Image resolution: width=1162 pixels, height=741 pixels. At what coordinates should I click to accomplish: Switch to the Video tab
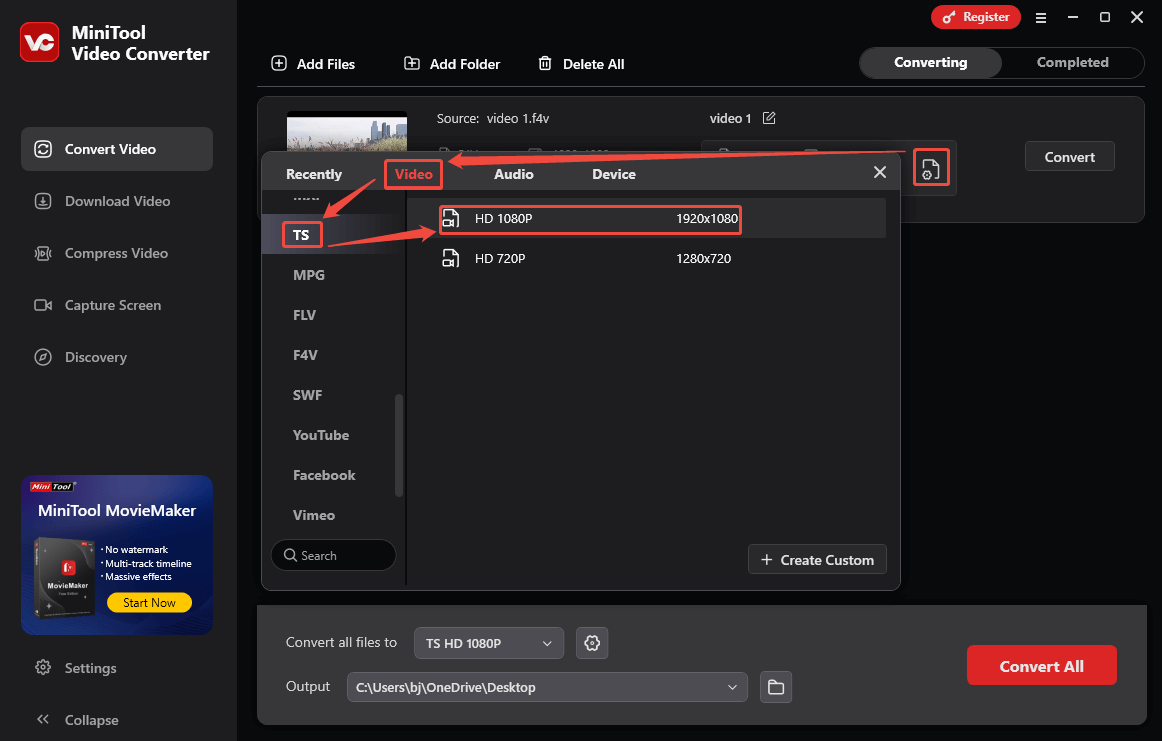click(x=414, y=174)
